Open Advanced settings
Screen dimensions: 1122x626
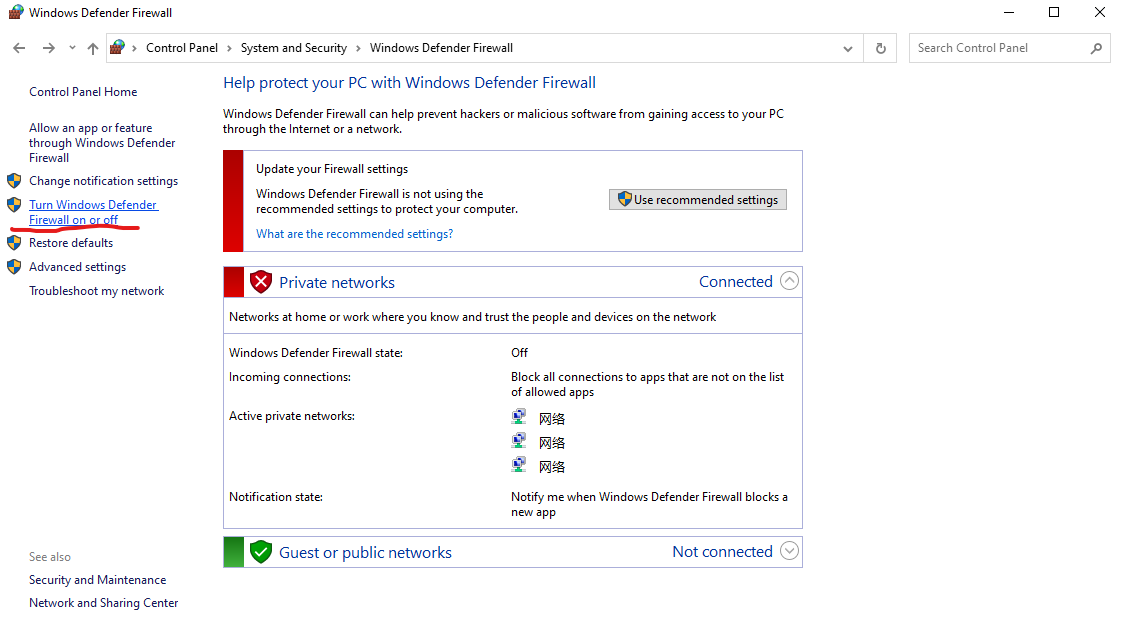tap(77, 267)
